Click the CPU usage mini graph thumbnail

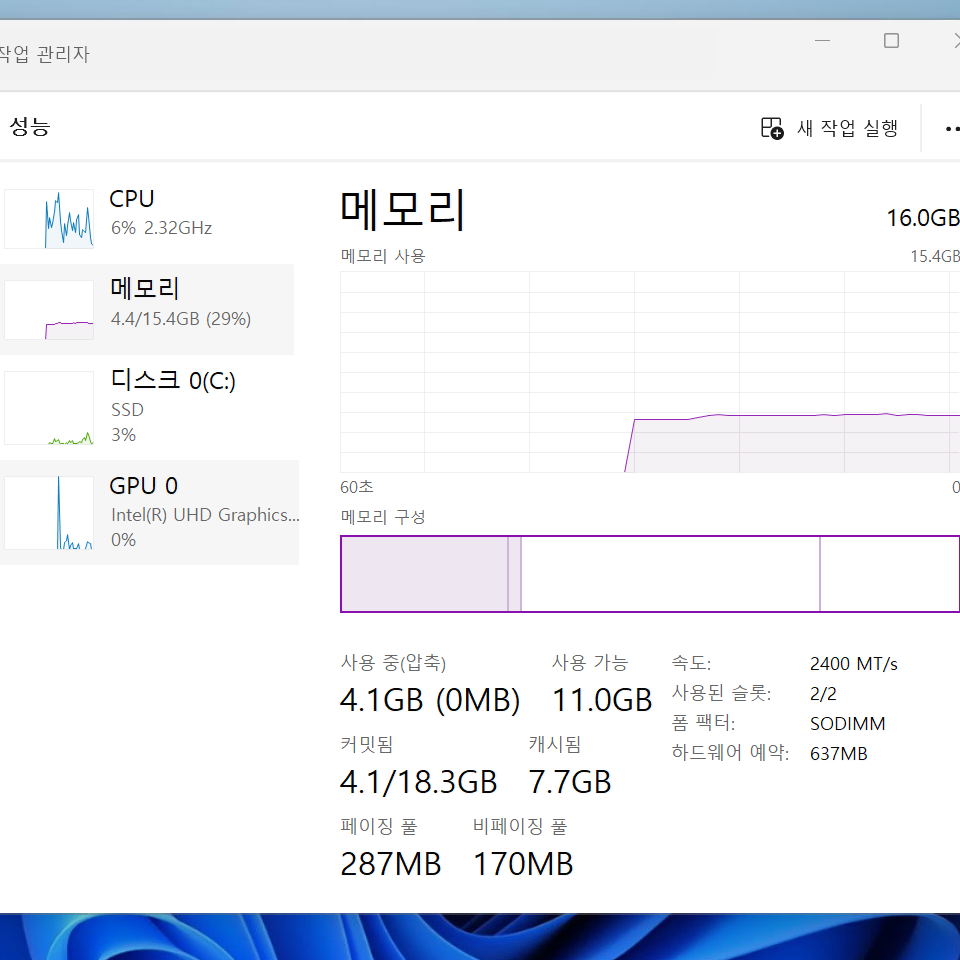[49, 219]
